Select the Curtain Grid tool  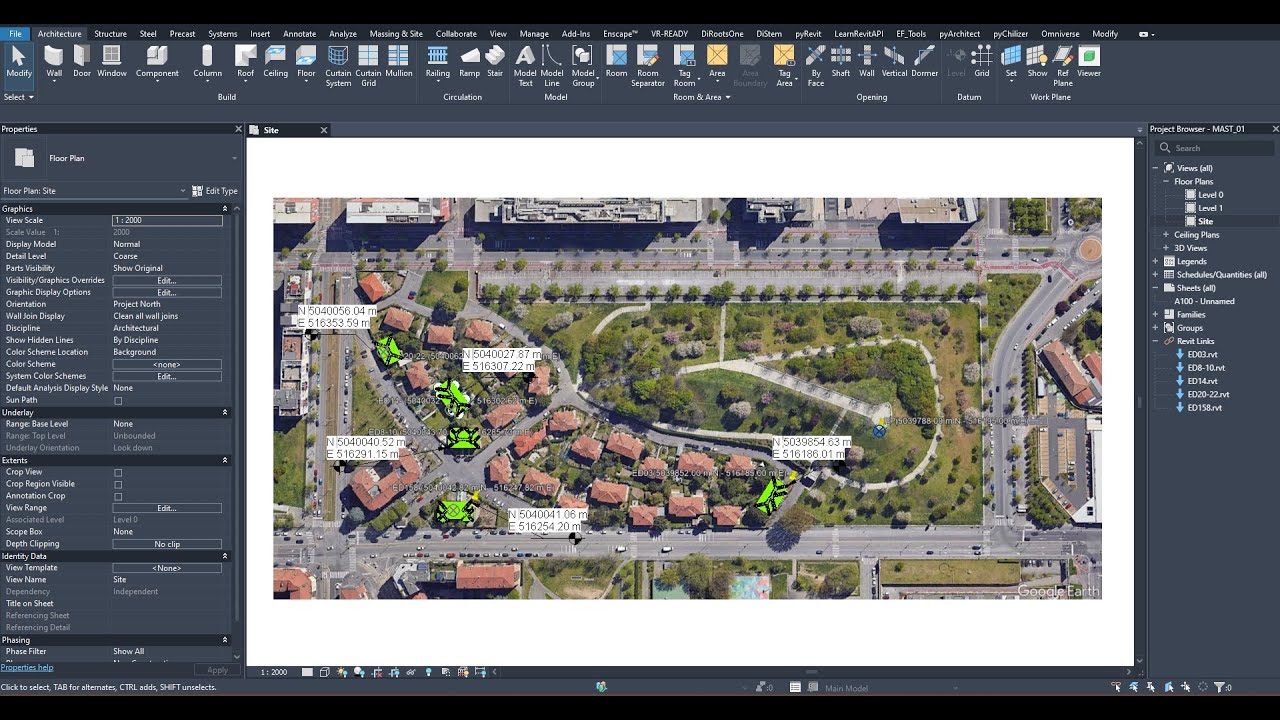click(368, 66)
